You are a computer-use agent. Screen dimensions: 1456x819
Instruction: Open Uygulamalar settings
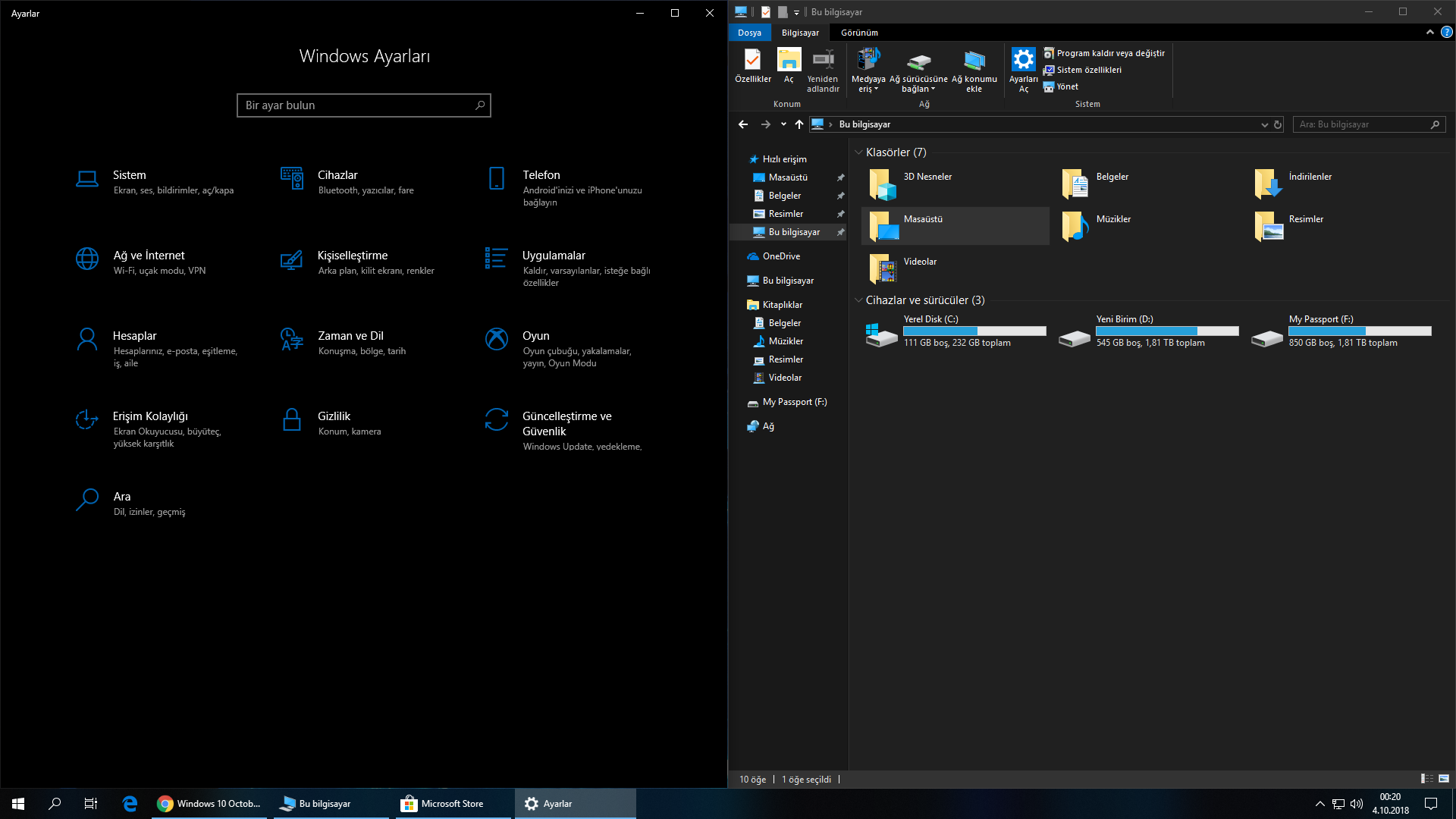pos(568,268)
